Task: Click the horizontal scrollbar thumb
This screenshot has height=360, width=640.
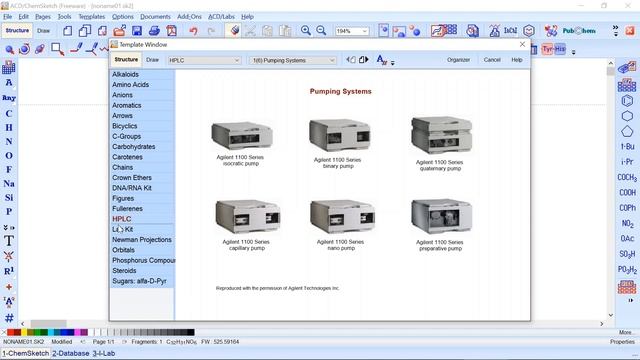Action: point(49,324)
